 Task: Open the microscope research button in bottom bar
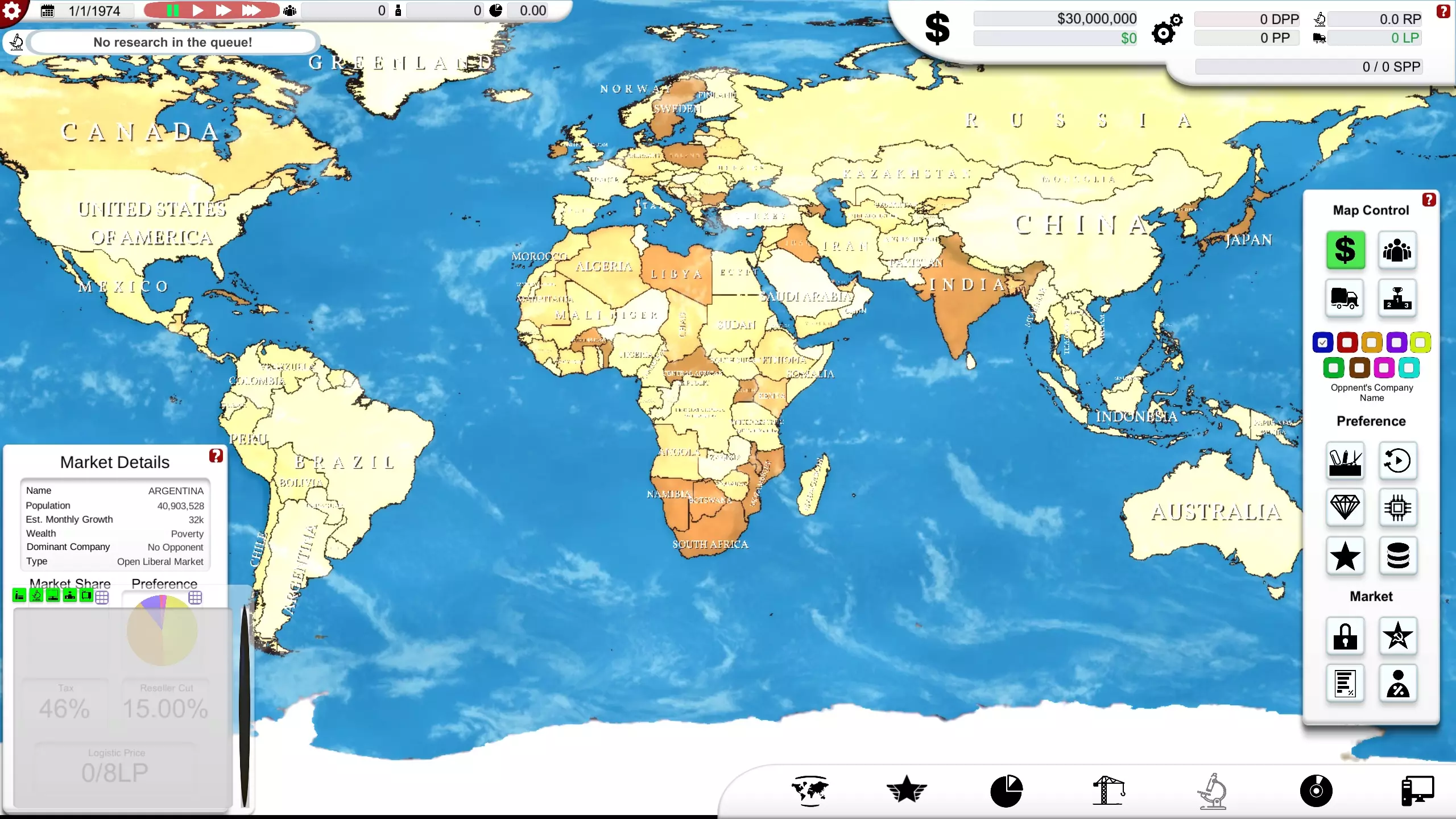point(1212,791)
